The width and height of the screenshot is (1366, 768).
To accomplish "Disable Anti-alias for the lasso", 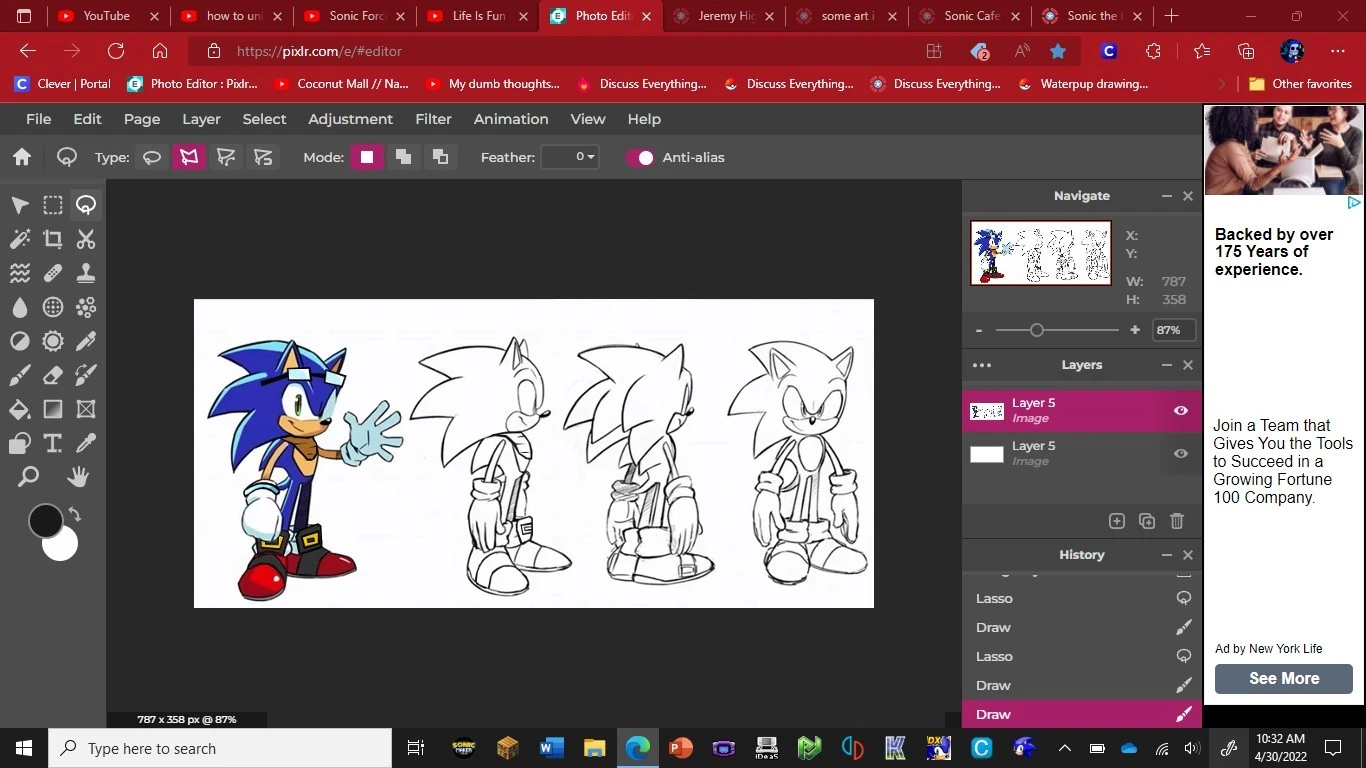I will (x=641, y=157).
